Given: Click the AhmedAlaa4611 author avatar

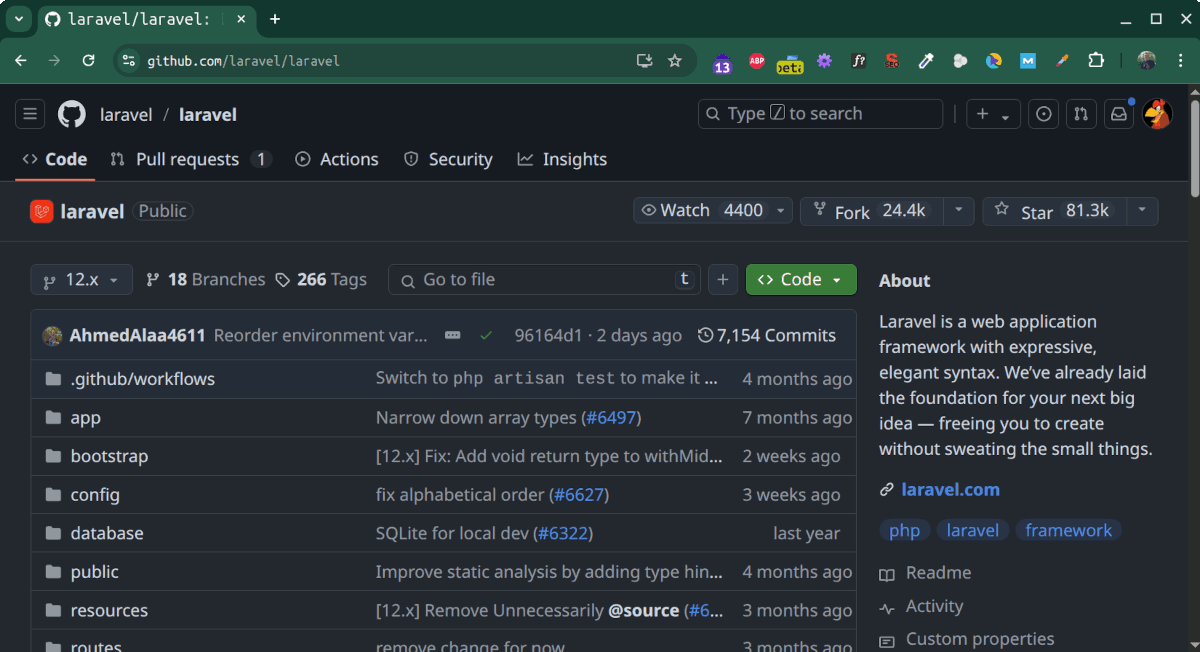Looking at the screenshot, I should [52, 336].
